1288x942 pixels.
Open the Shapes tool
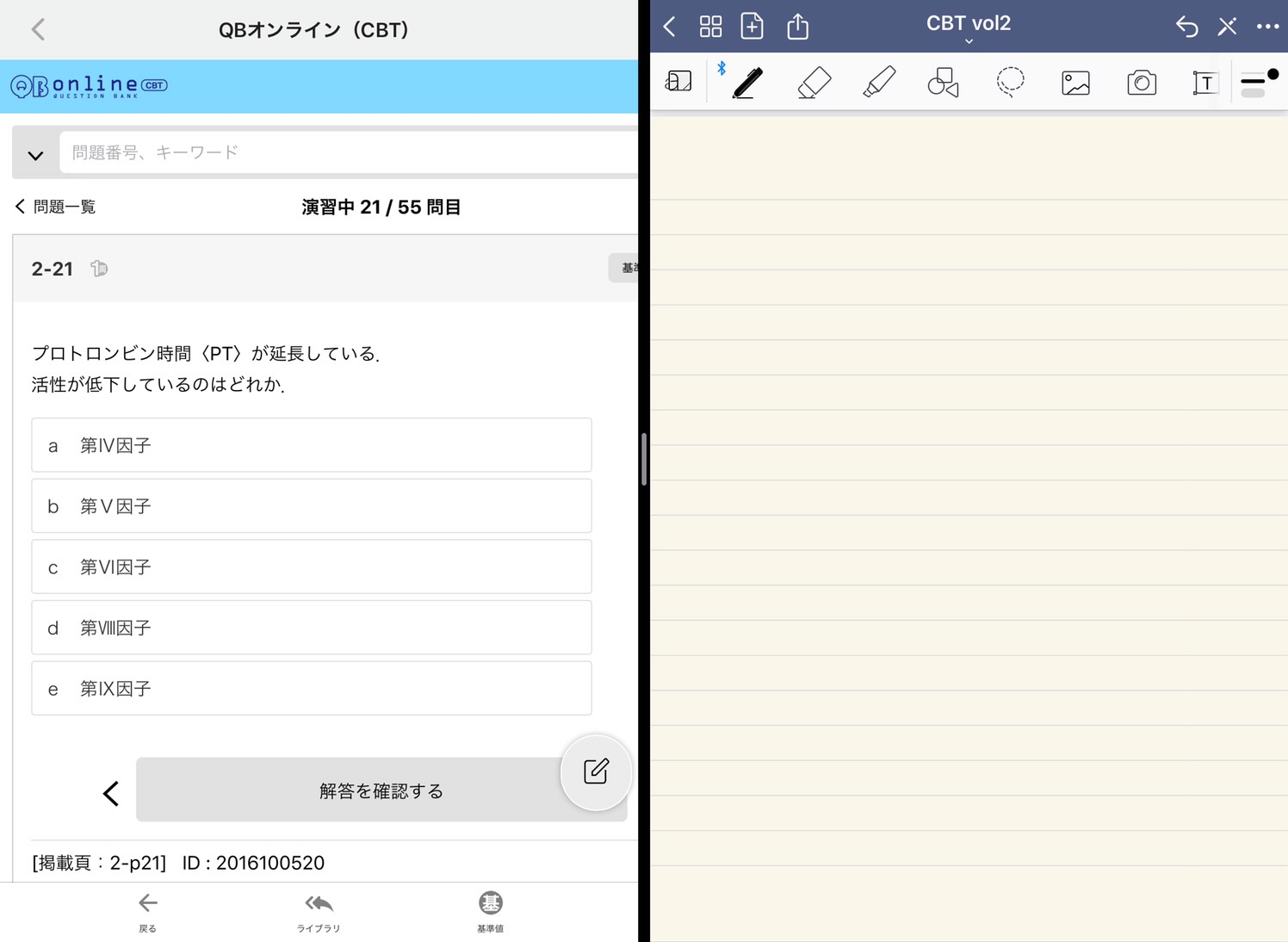(943, 82)
